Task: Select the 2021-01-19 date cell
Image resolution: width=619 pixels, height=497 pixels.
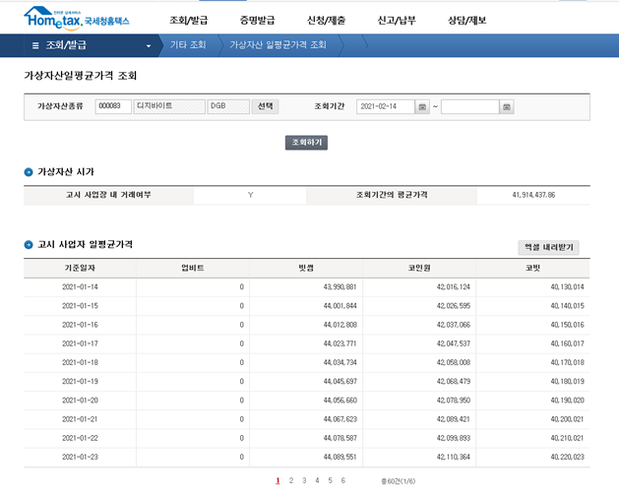Action: (x=80, y=381)
